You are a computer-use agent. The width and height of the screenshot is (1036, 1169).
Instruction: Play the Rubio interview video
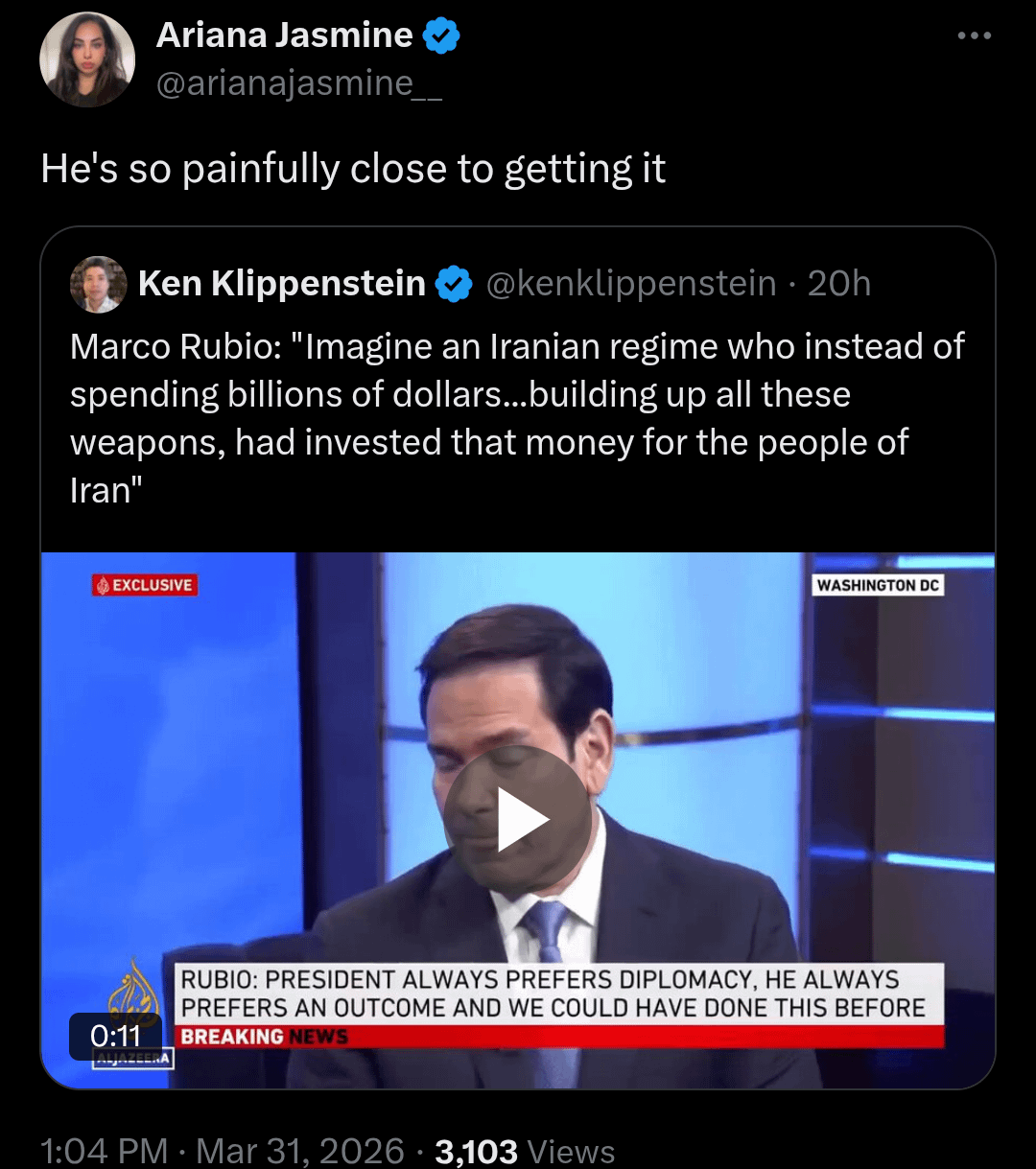coord(518,819)
